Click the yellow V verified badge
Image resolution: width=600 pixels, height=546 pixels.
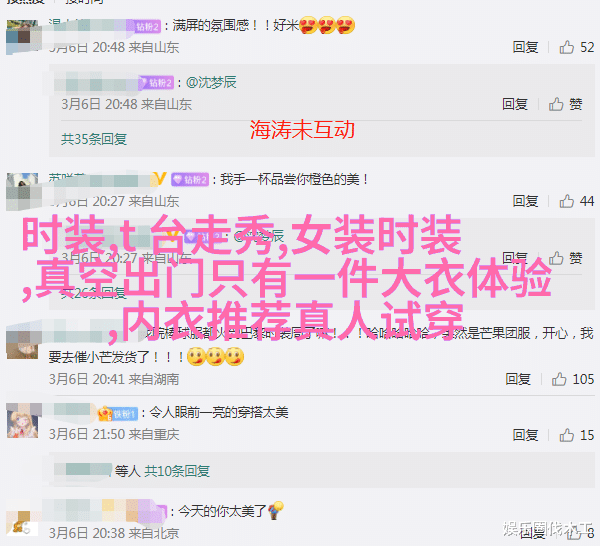(x=160, y=179)
